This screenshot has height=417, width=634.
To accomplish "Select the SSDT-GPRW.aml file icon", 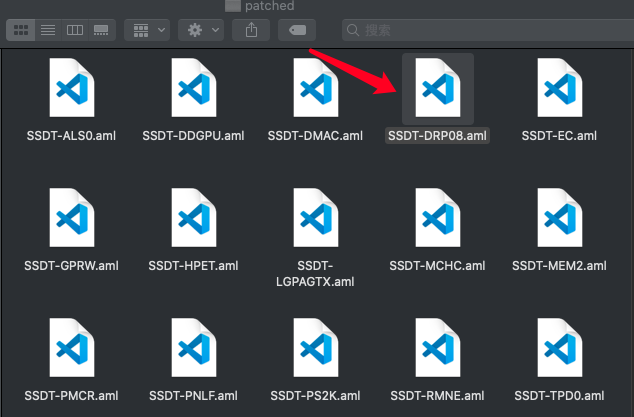I will [x=72, y=218].
